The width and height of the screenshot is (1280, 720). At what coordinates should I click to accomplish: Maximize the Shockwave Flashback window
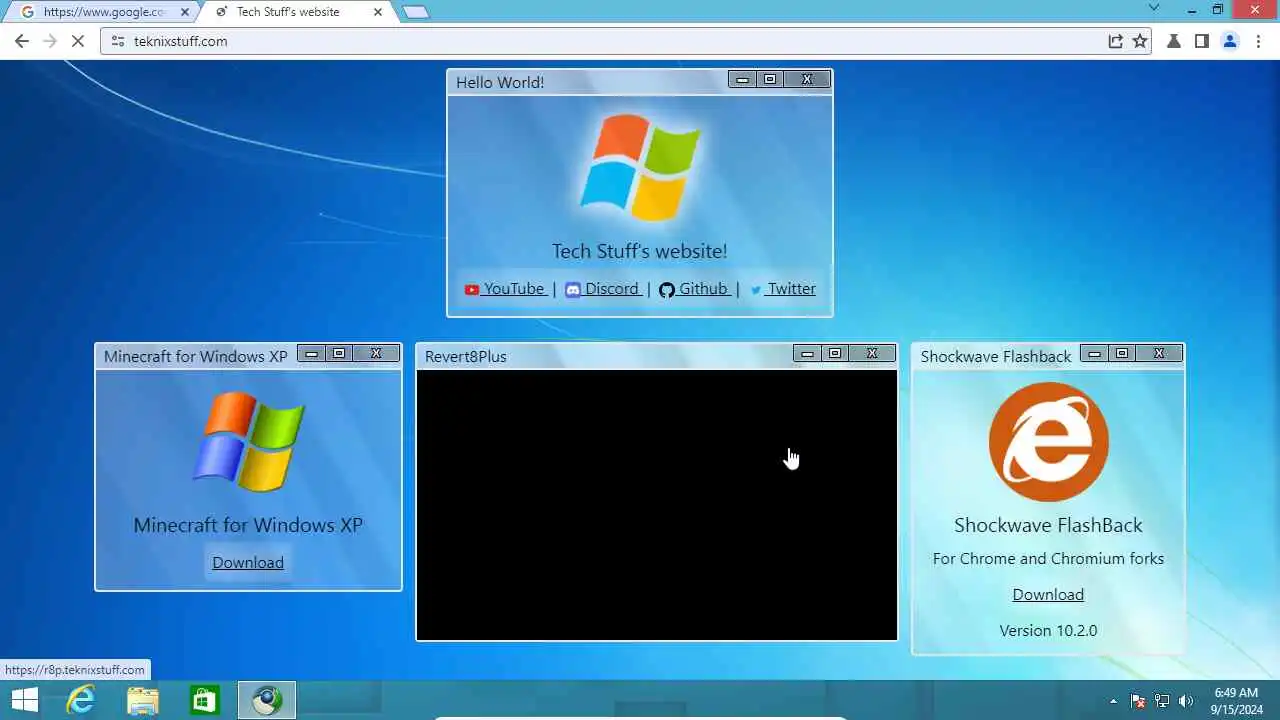point(1122,353)
